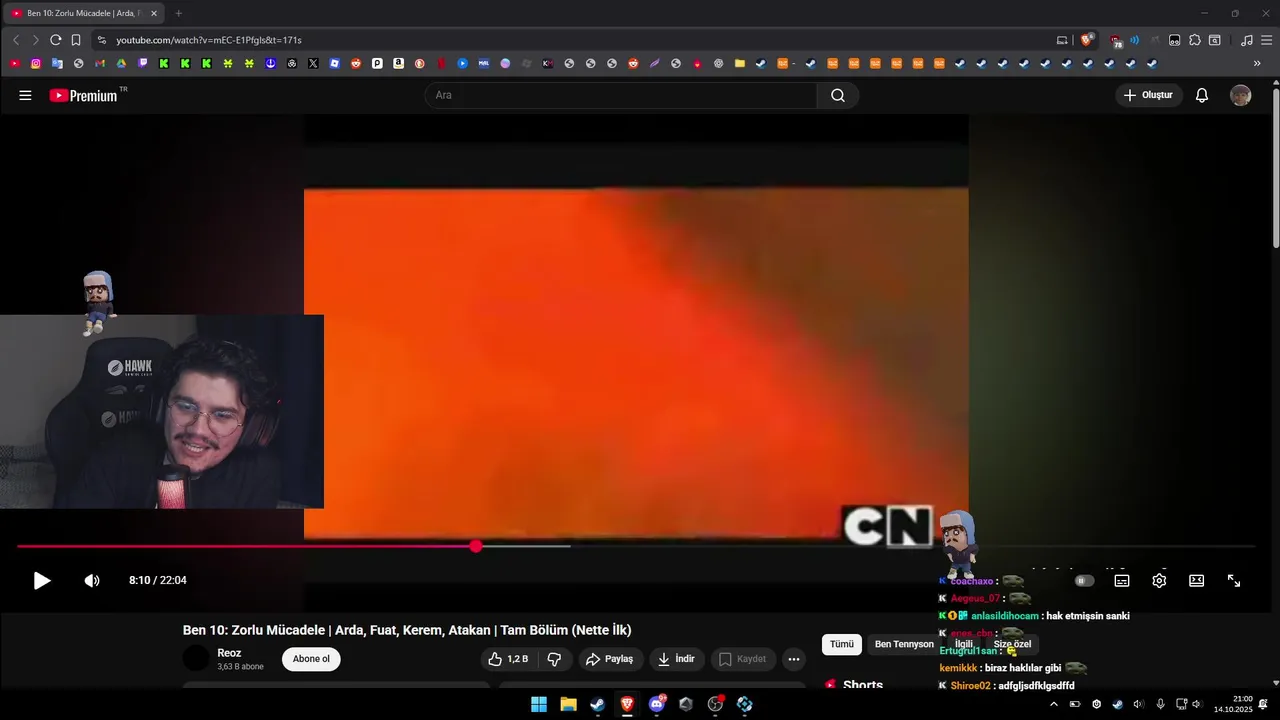Reload the page in browser toolbar

55,40
